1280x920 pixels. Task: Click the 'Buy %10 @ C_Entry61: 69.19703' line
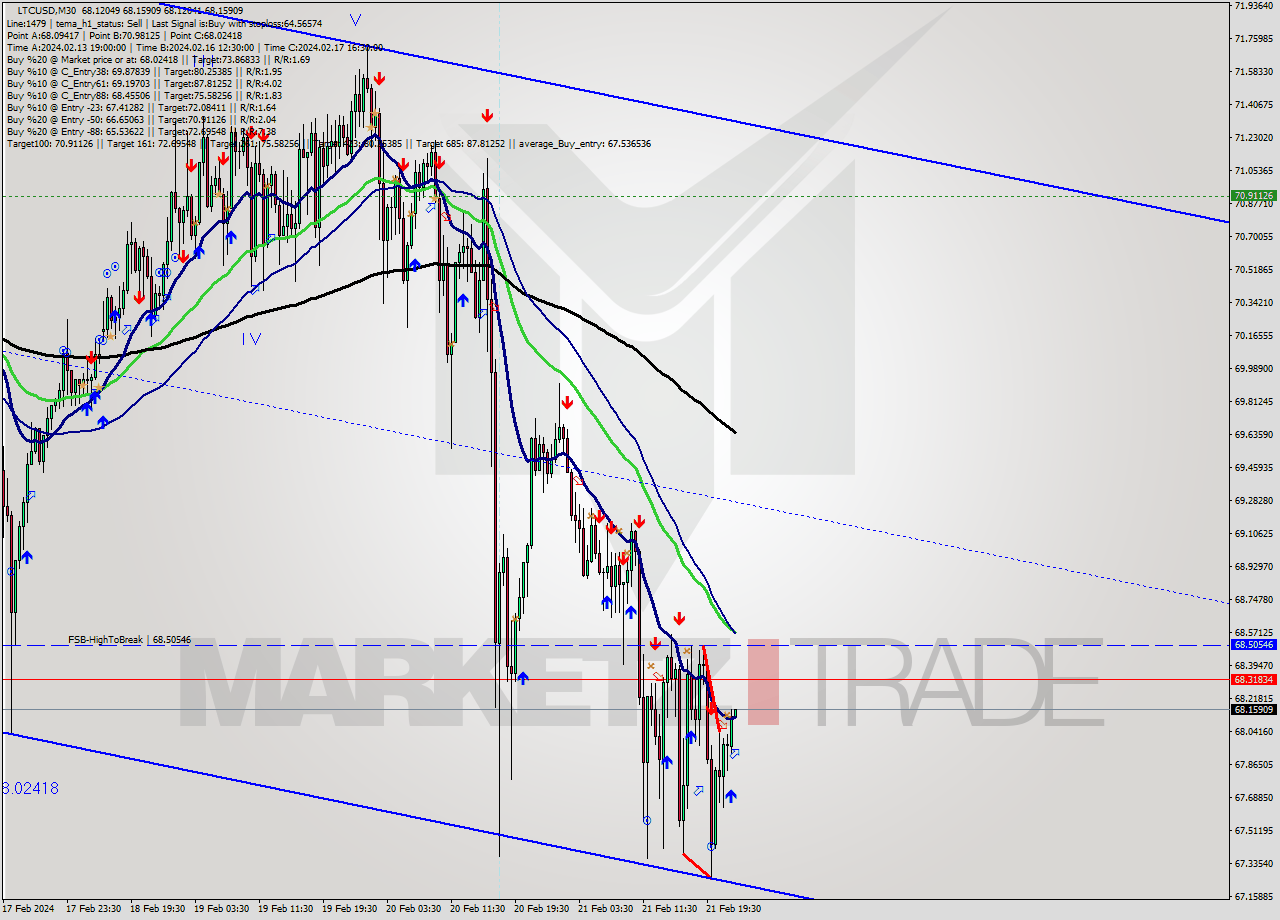(144, 83)
